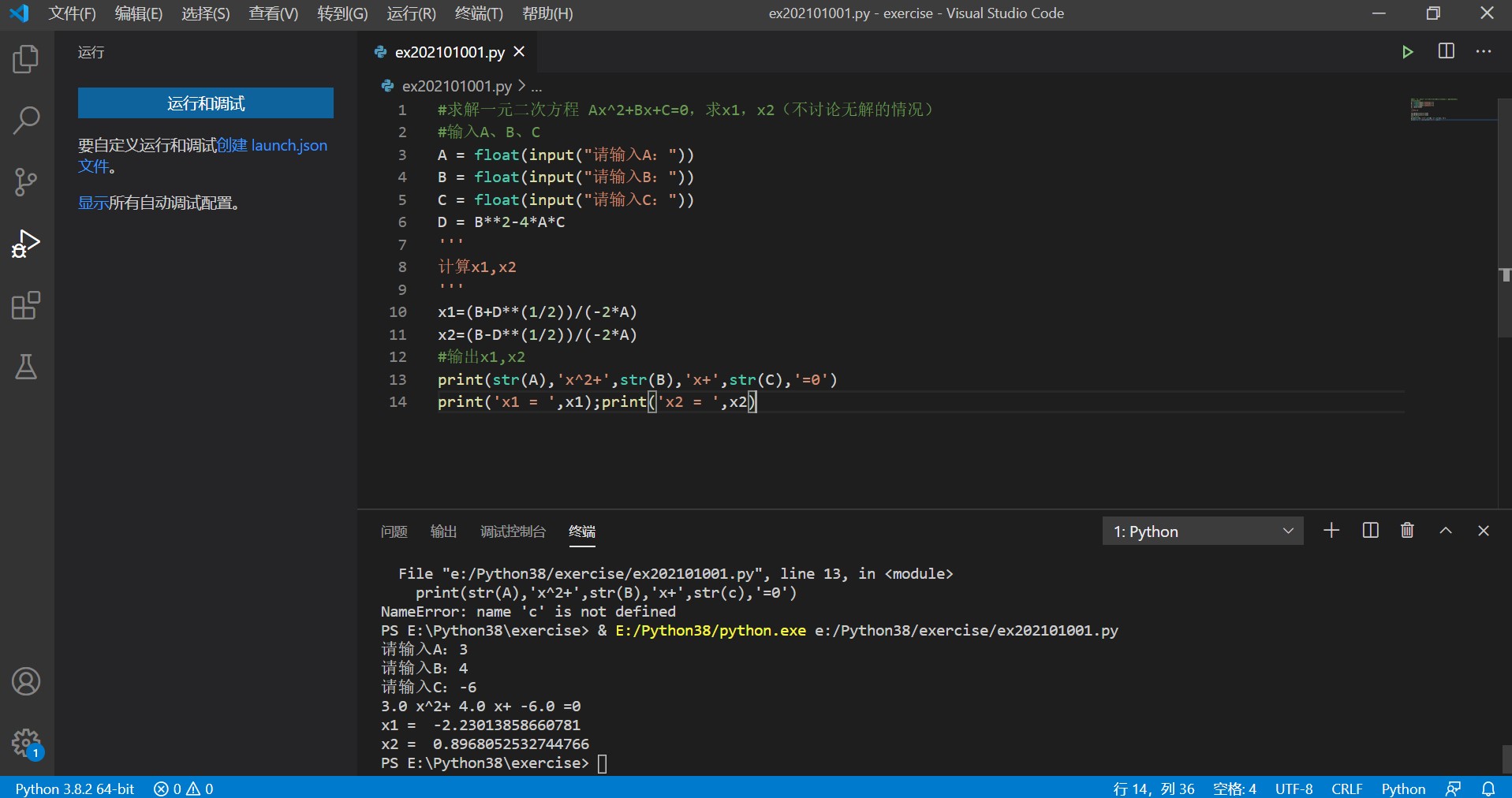
Task: Click line 10 code x1=(B+D**(1/2))/(-2*A)
Action: [x=537, y=312]
